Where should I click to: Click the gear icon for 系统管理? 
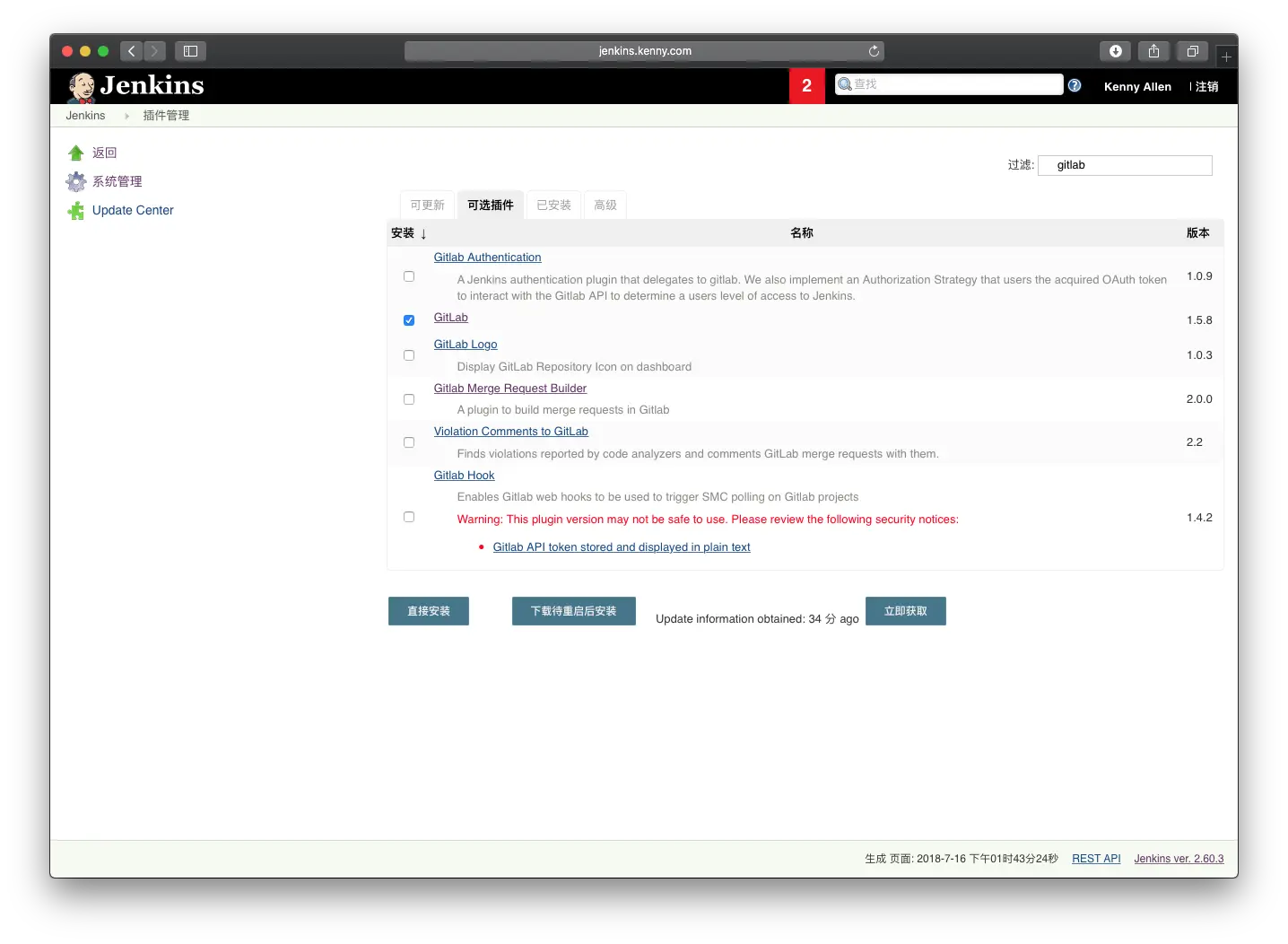(76, 182)
